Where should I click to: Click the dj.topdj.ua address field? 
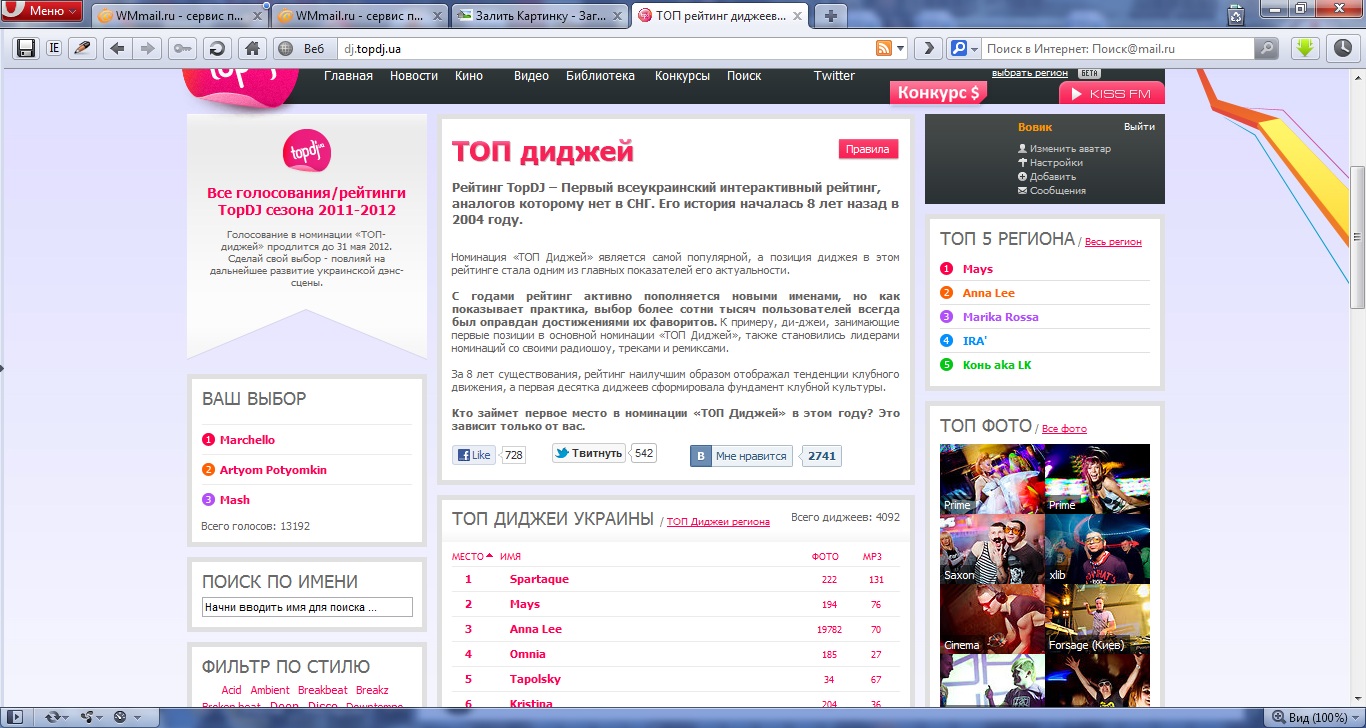click(605, 48)
